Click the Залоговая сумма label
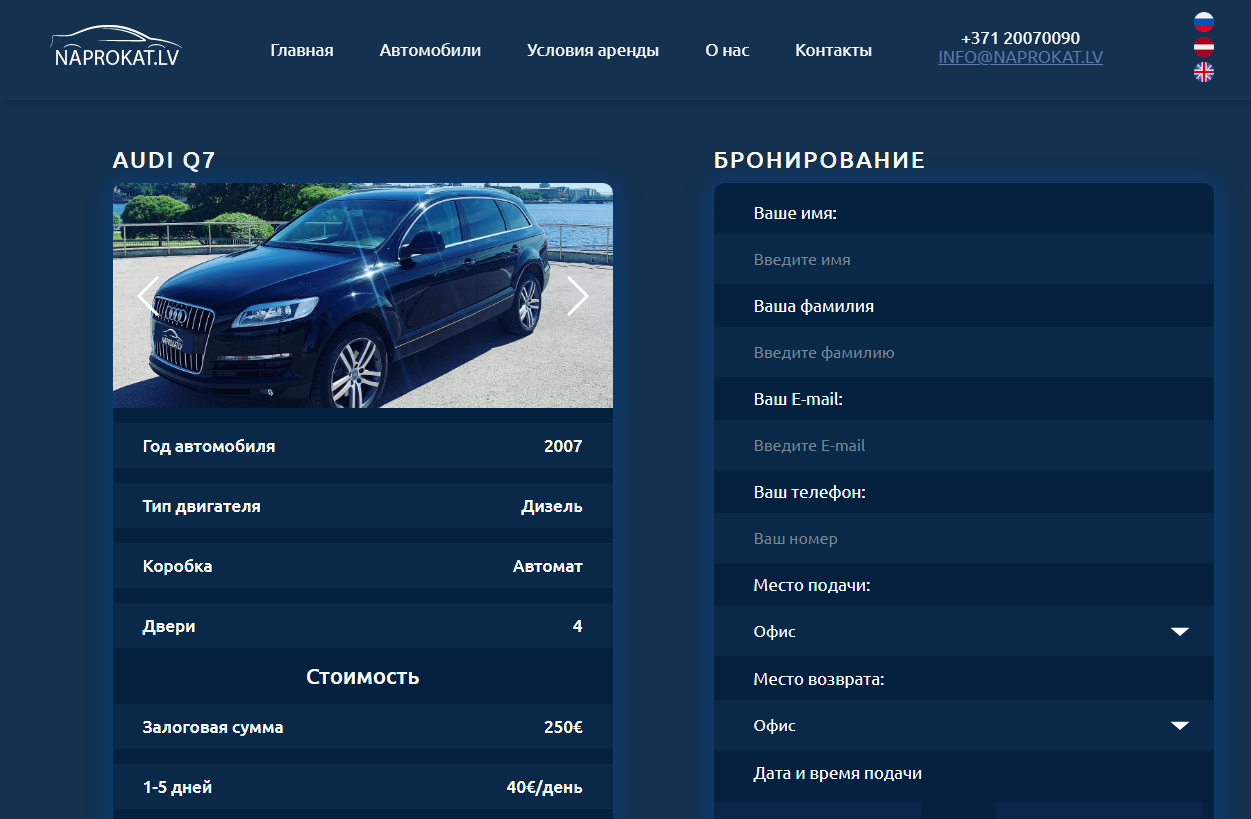 [x=213, y=727]
